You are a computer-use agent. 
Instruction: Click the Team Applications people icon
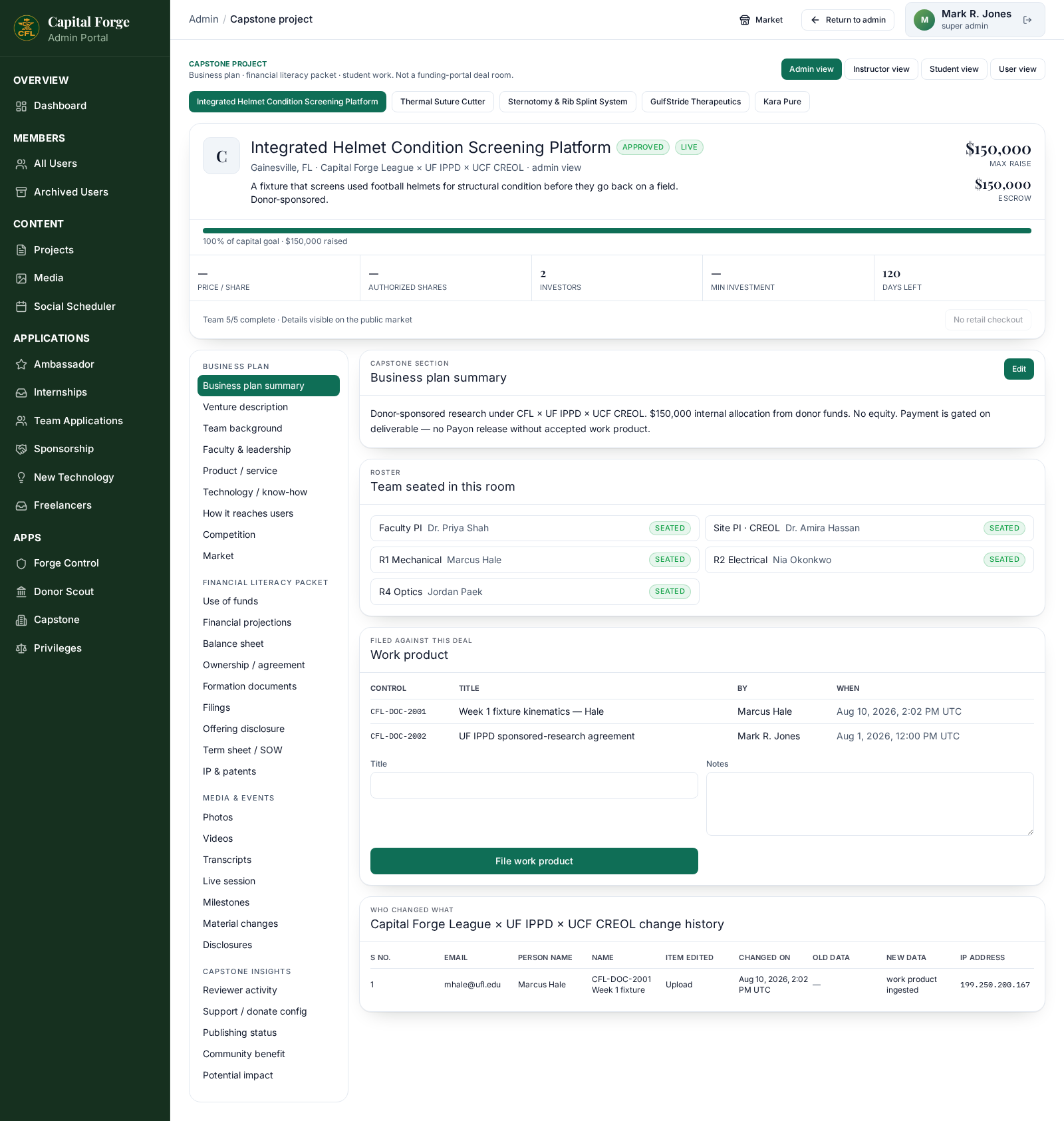coord(21,421)
